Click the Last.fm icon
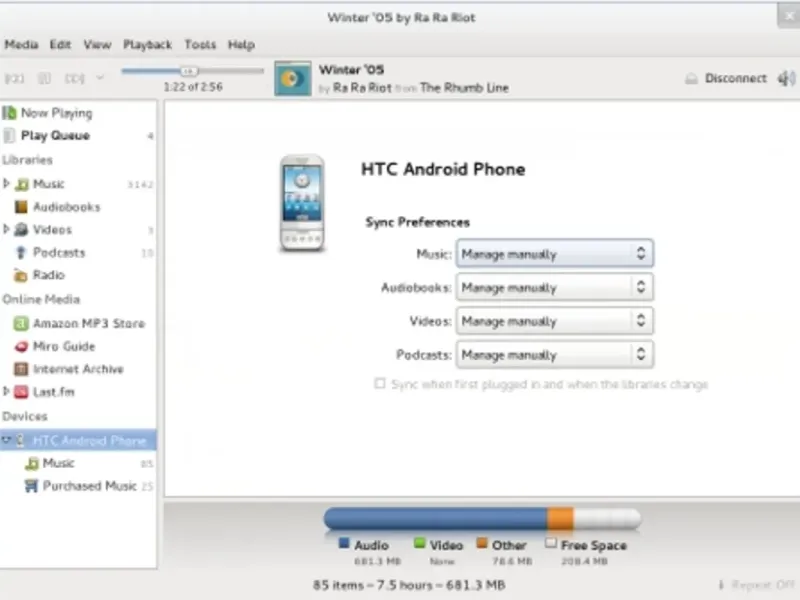 click(x=21, y=392)
